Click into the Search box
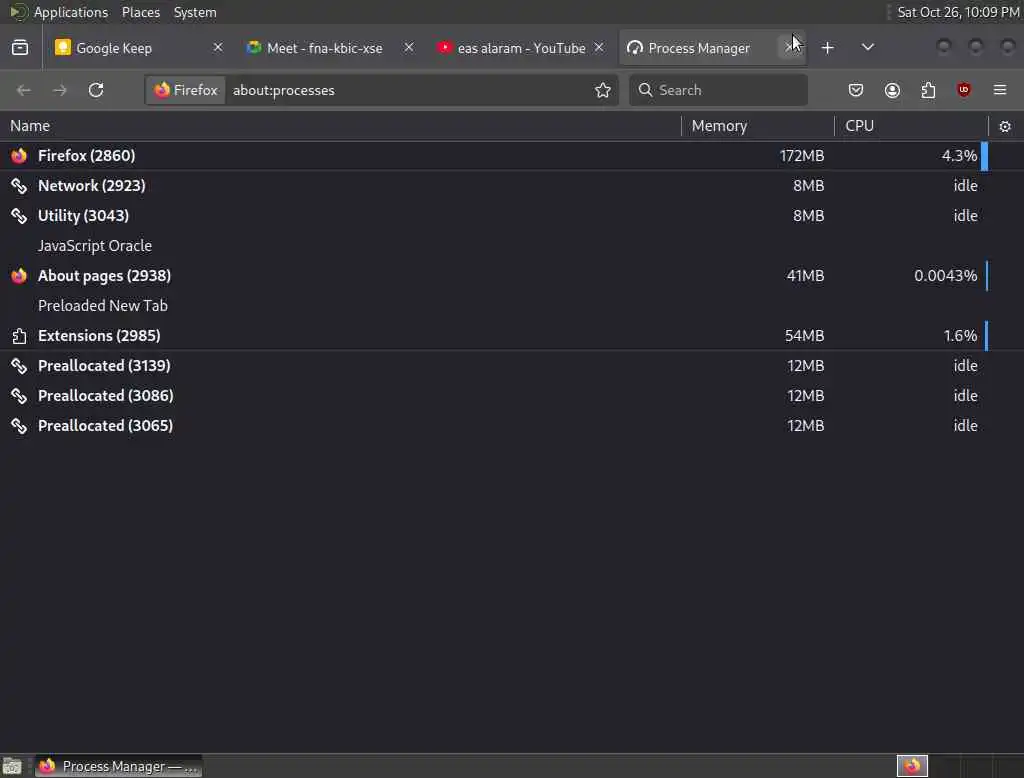Screen dimensions: 1024x778 (718, 90)
